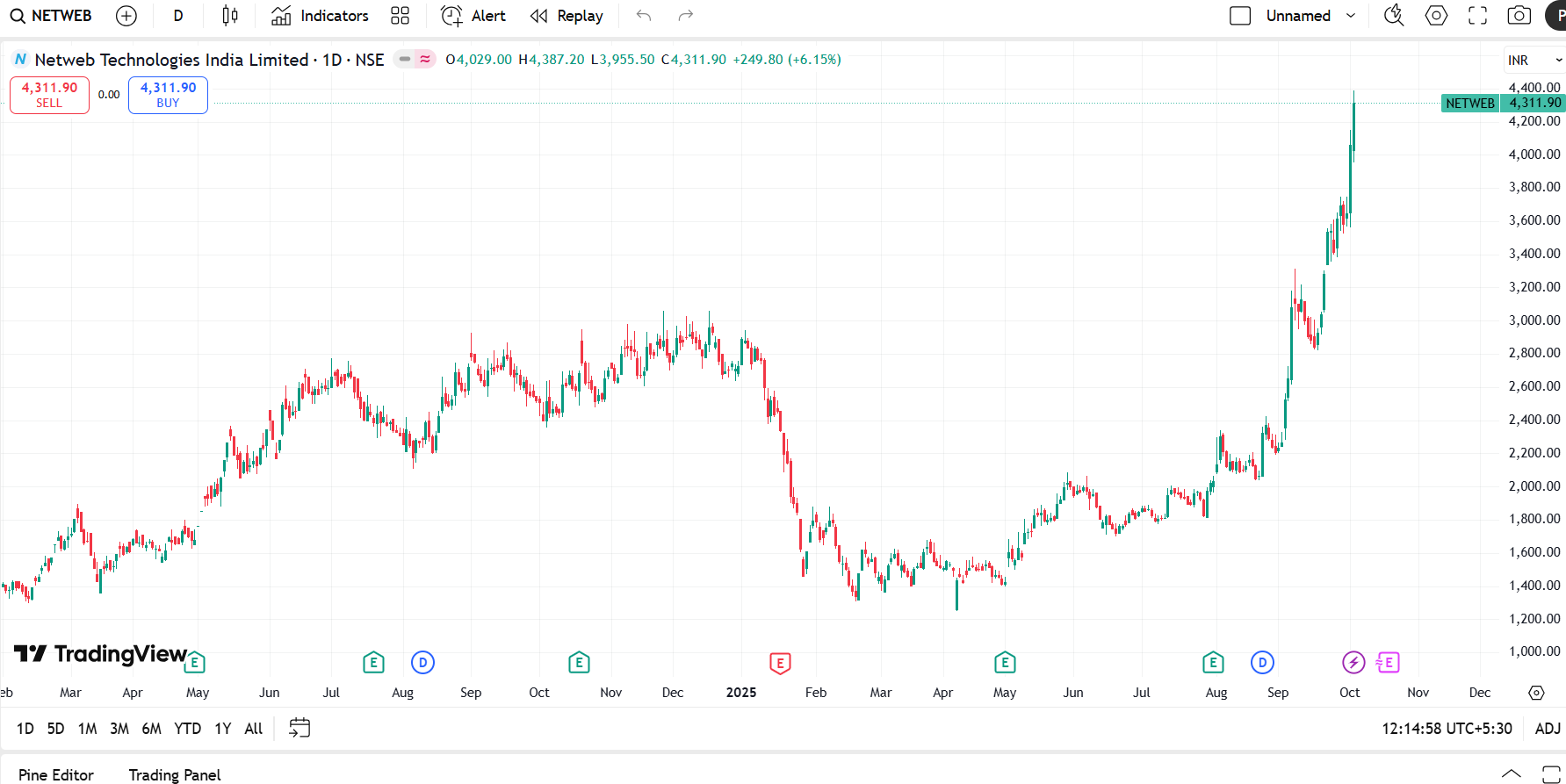Open the Trading Panel tab

(x=175, y=774)
